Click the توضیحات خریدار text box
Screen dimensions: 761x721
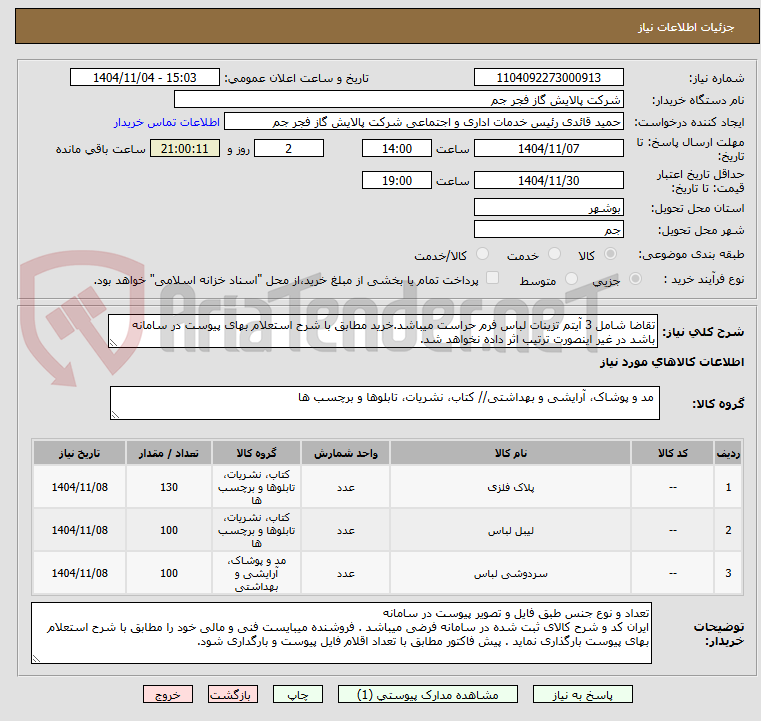click(x=341, y=633)
